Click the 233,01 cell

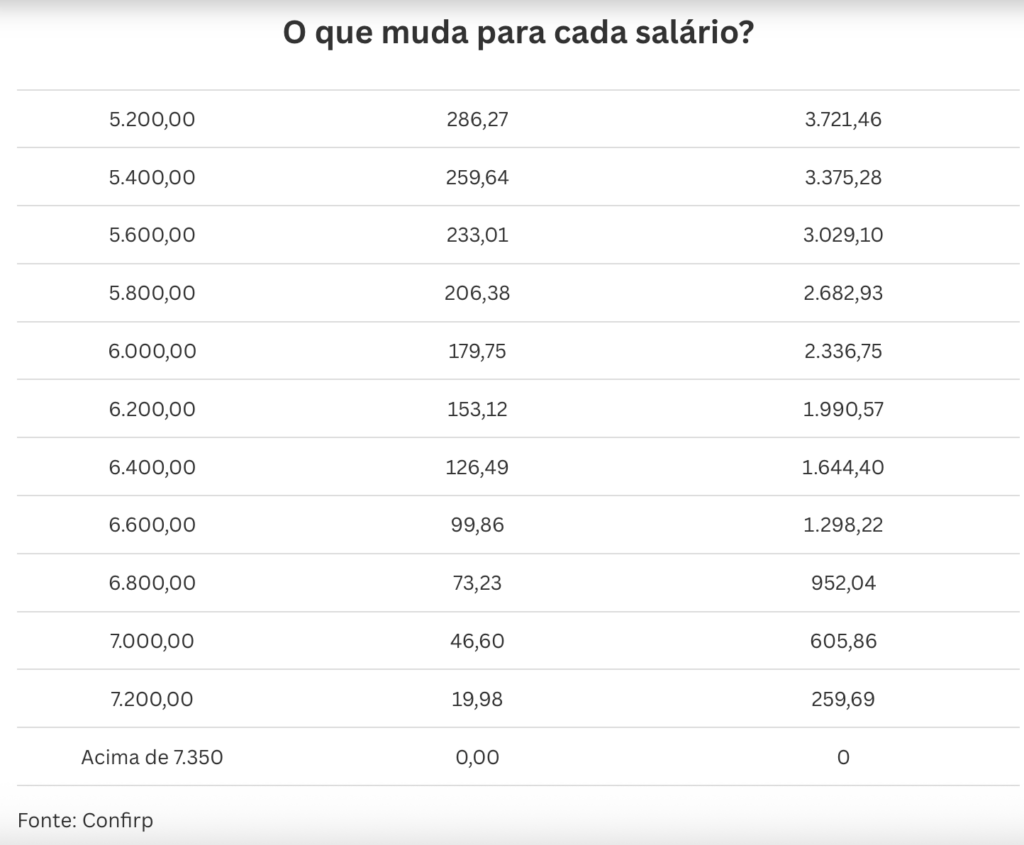[x=477, y=236]
